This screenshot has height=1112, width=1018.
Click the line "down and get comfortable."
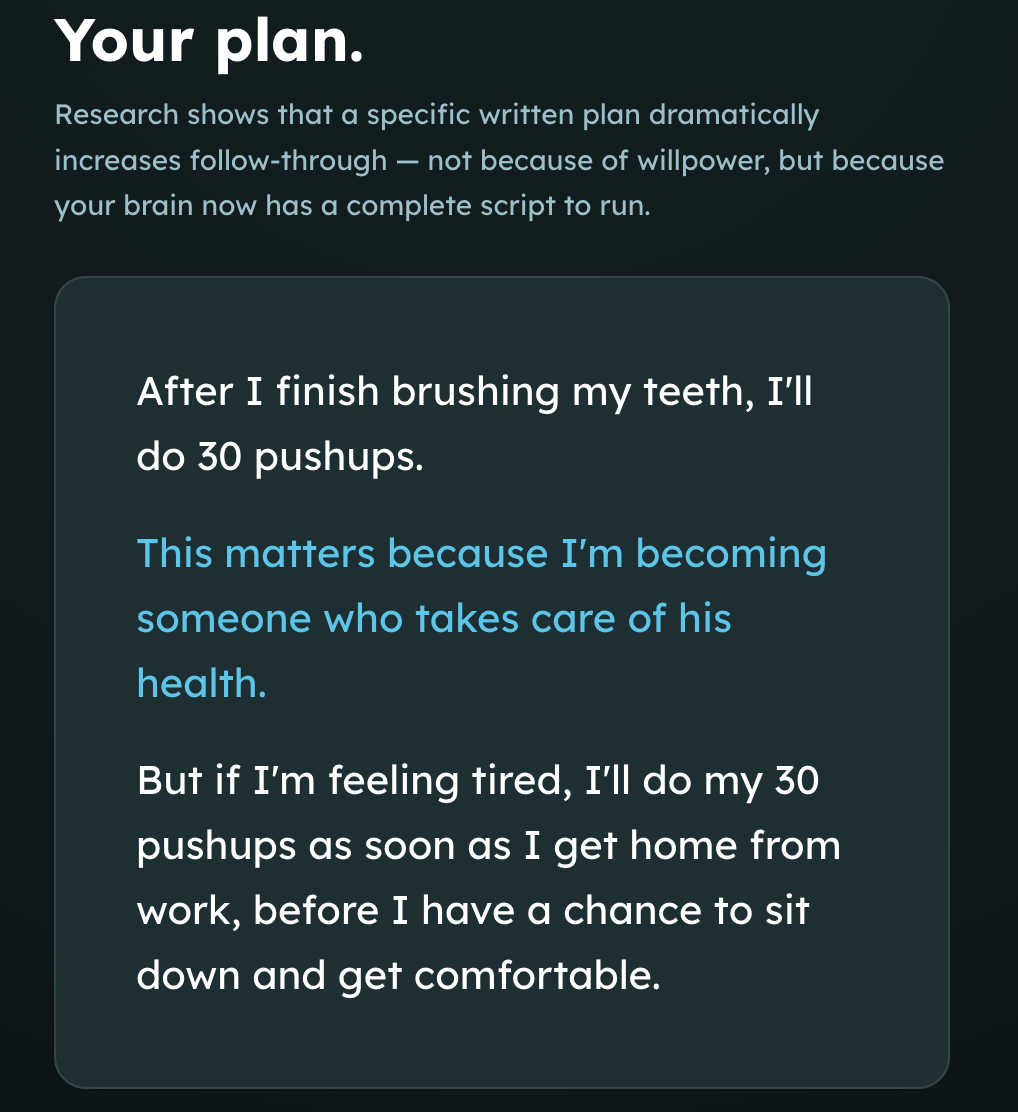(398, 975)
